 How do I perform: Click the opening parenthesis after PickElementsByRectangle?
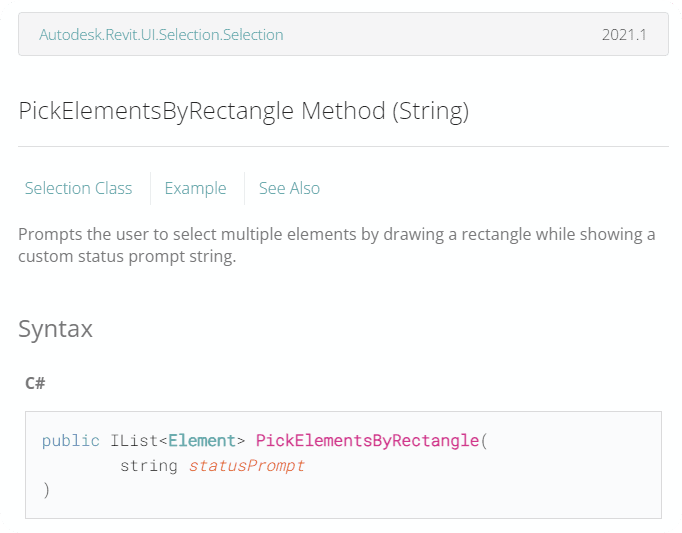(484, 441)
